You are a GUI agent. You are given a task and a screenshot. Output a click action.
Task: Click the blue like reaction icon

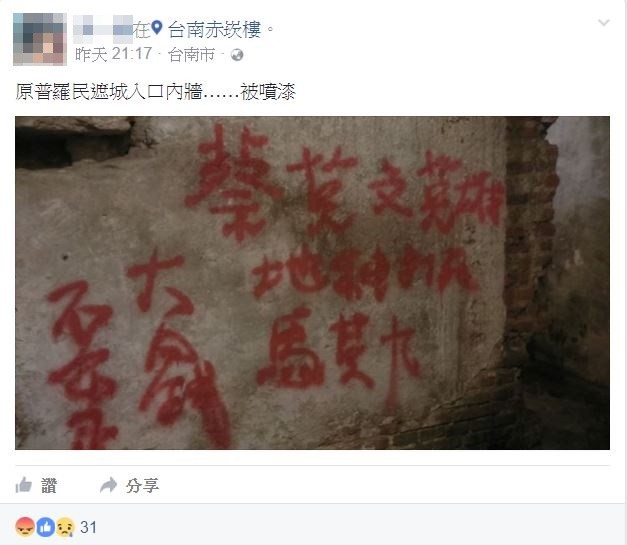pos(46,527)
